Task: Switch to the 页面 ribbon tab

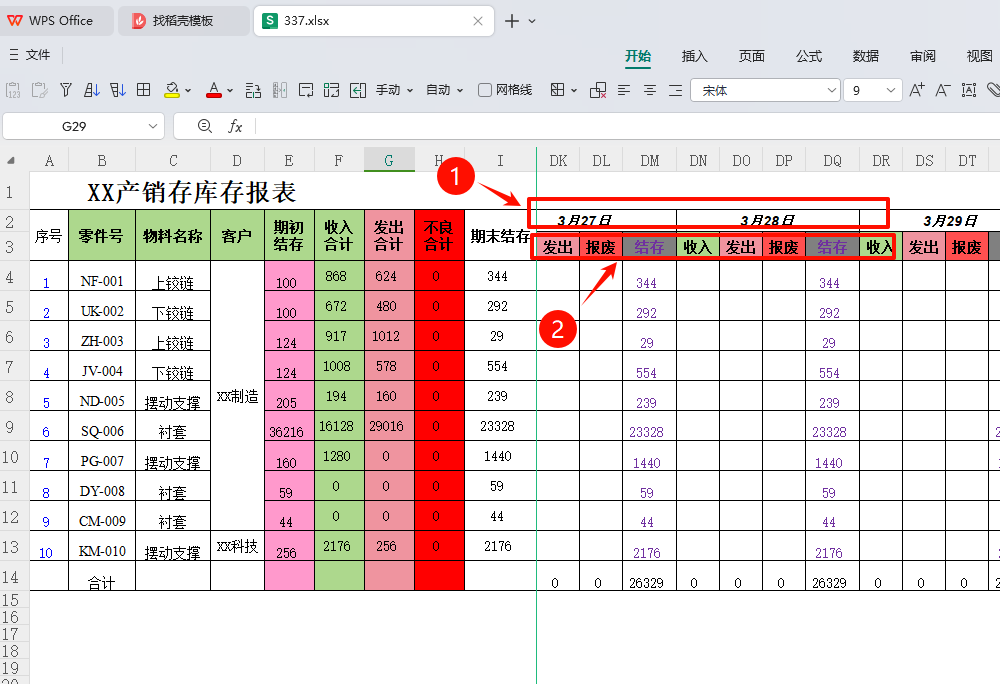Action: [752, 56]
